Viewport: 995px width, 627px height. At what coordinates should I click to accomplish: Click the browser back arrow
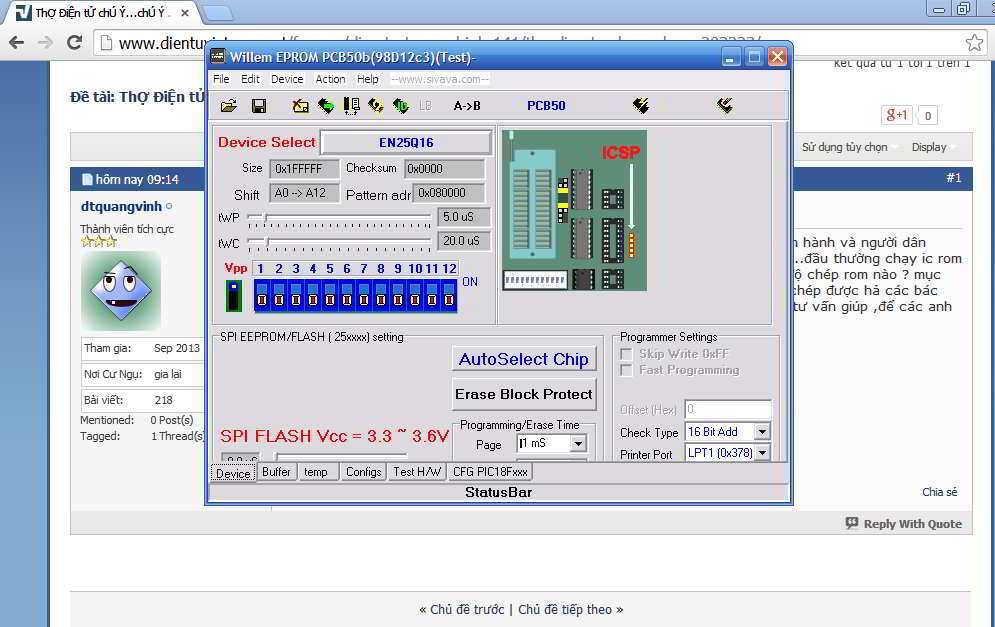pos(16,43)
